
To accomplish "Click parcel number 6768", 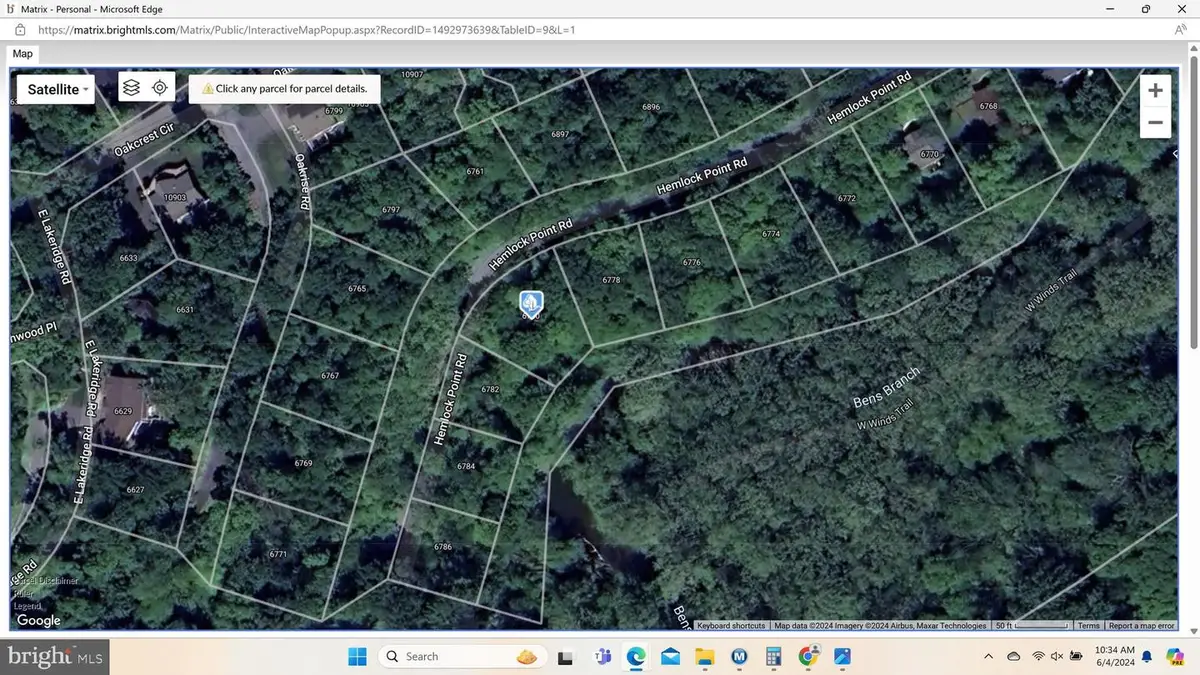I will click(x=988, y=106).
